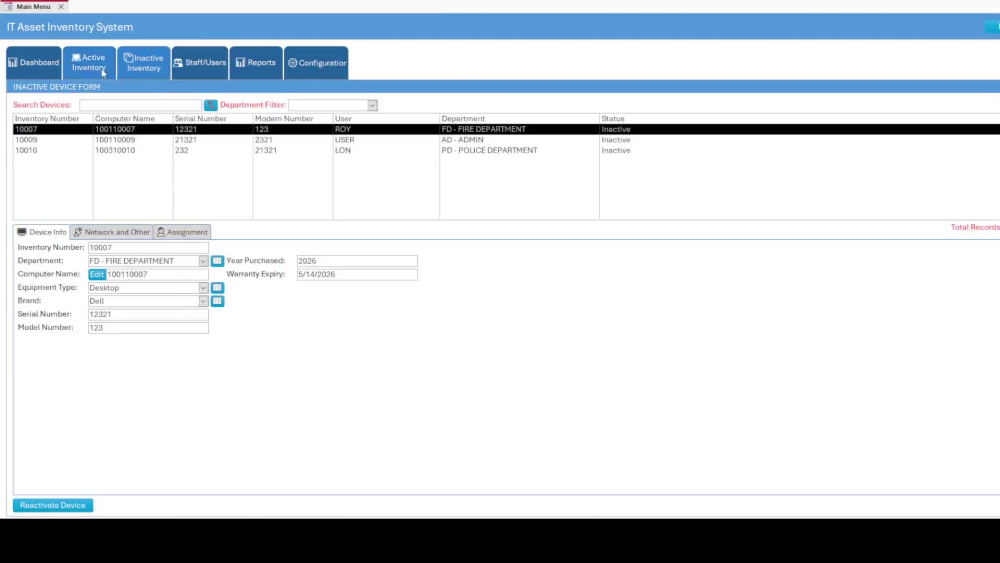Switch to Network and Other sub-tab
The width and height of the screenshot is (1000, 563).
click(x=112, y=232)
